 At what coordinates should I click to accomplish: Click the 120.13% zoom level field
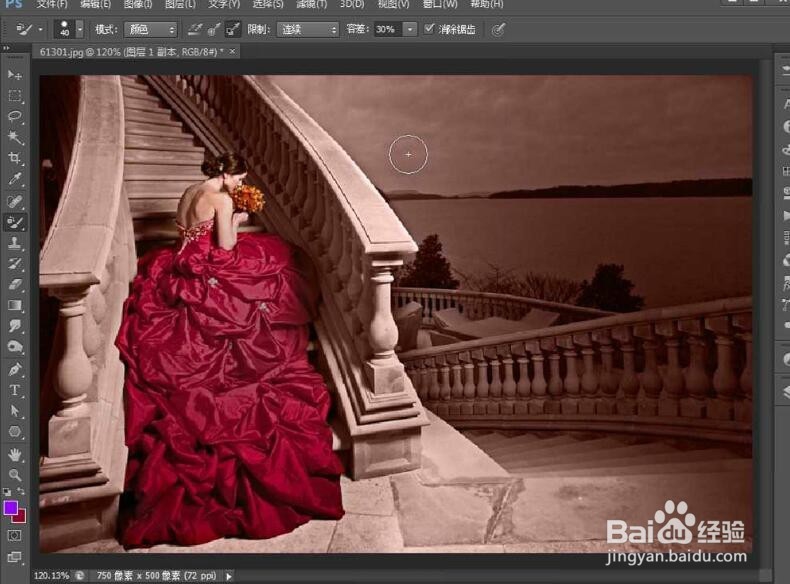(51, 575)
